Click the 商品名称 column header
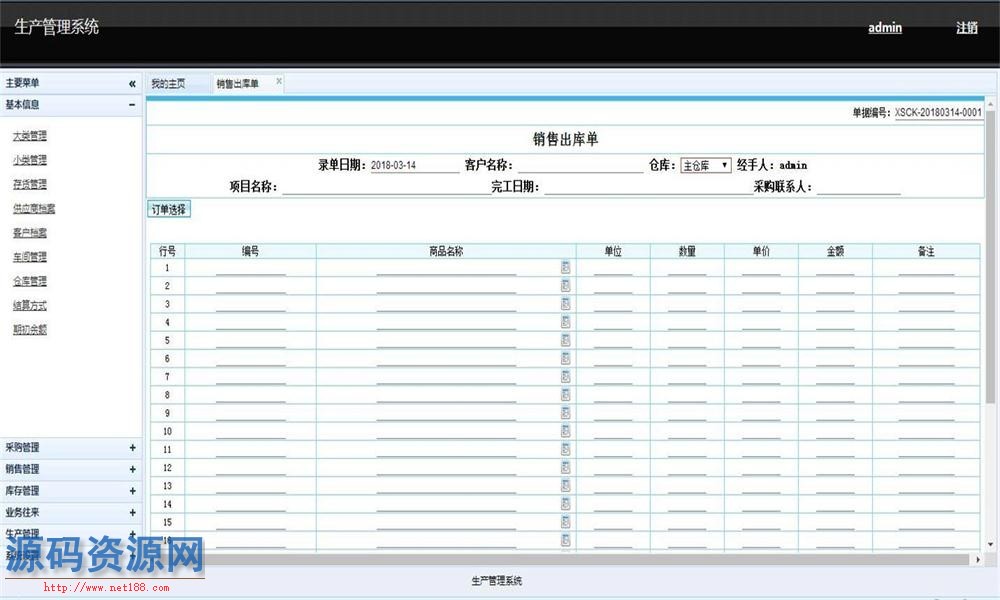Image resolution: width=1000 pixels, height=600 pixels. [446, 251]
